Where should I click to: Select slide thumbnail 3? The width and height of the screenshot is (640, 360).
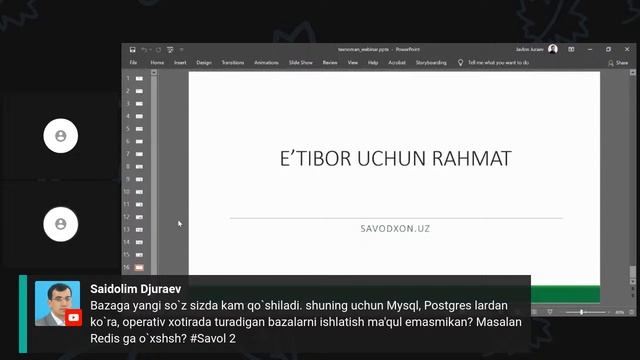tap(139, 104)
